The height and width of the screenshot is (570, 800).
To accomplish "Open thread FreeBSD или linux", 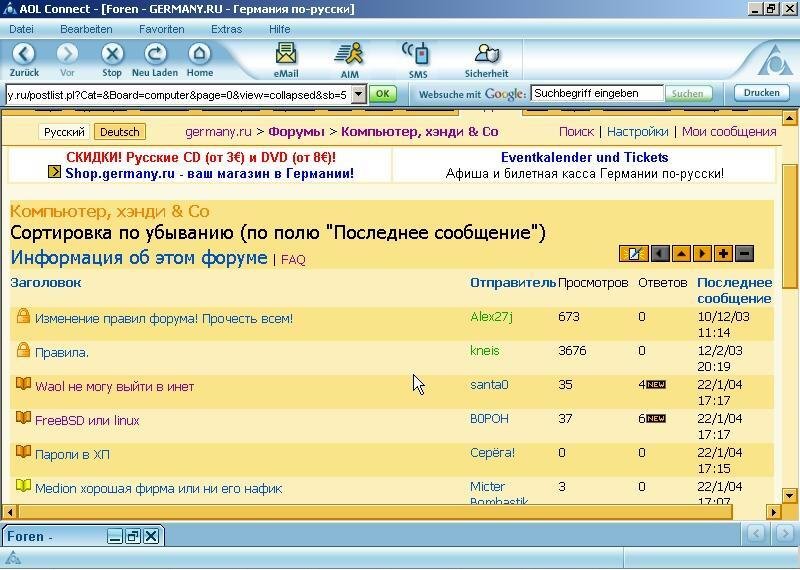I will (x=87, y=421).
